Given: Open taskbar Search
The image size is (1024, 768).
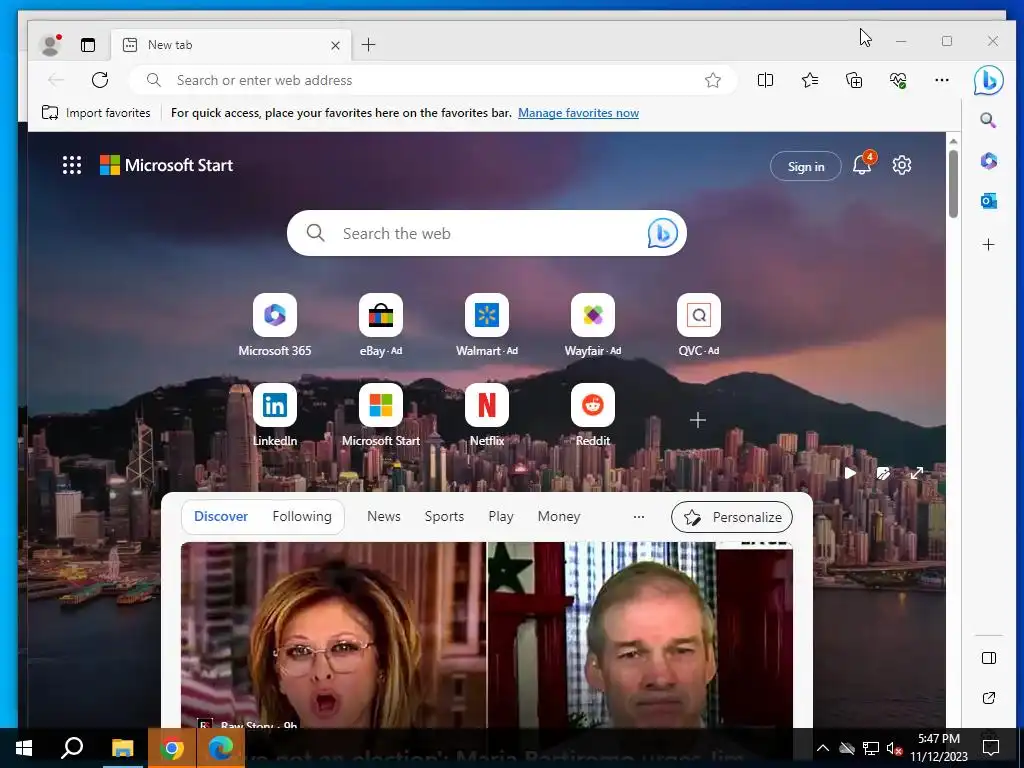Looking at the screenshot, I should pyautogui.click(x=72, y=748).
